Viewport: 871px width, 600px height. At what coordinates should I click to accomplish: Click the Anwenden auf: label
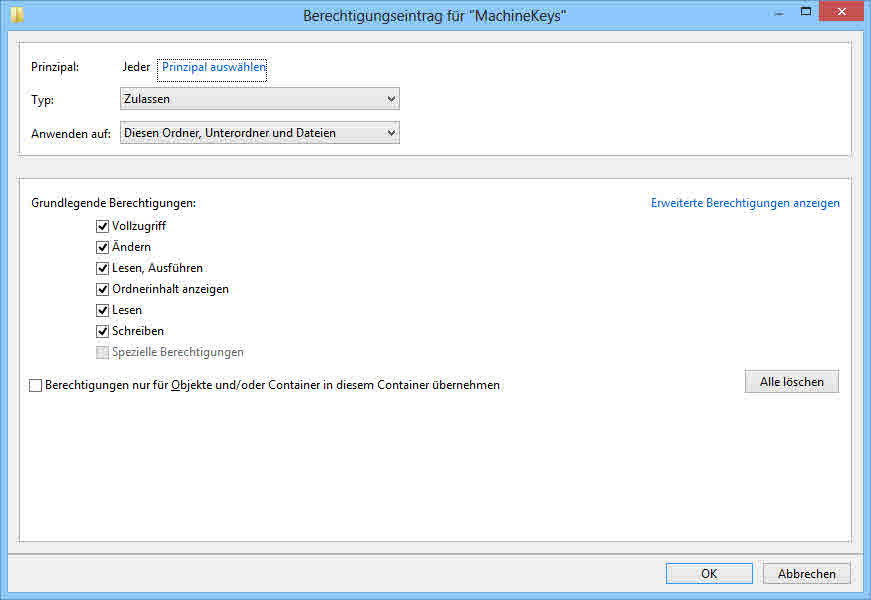click(71, 134)
